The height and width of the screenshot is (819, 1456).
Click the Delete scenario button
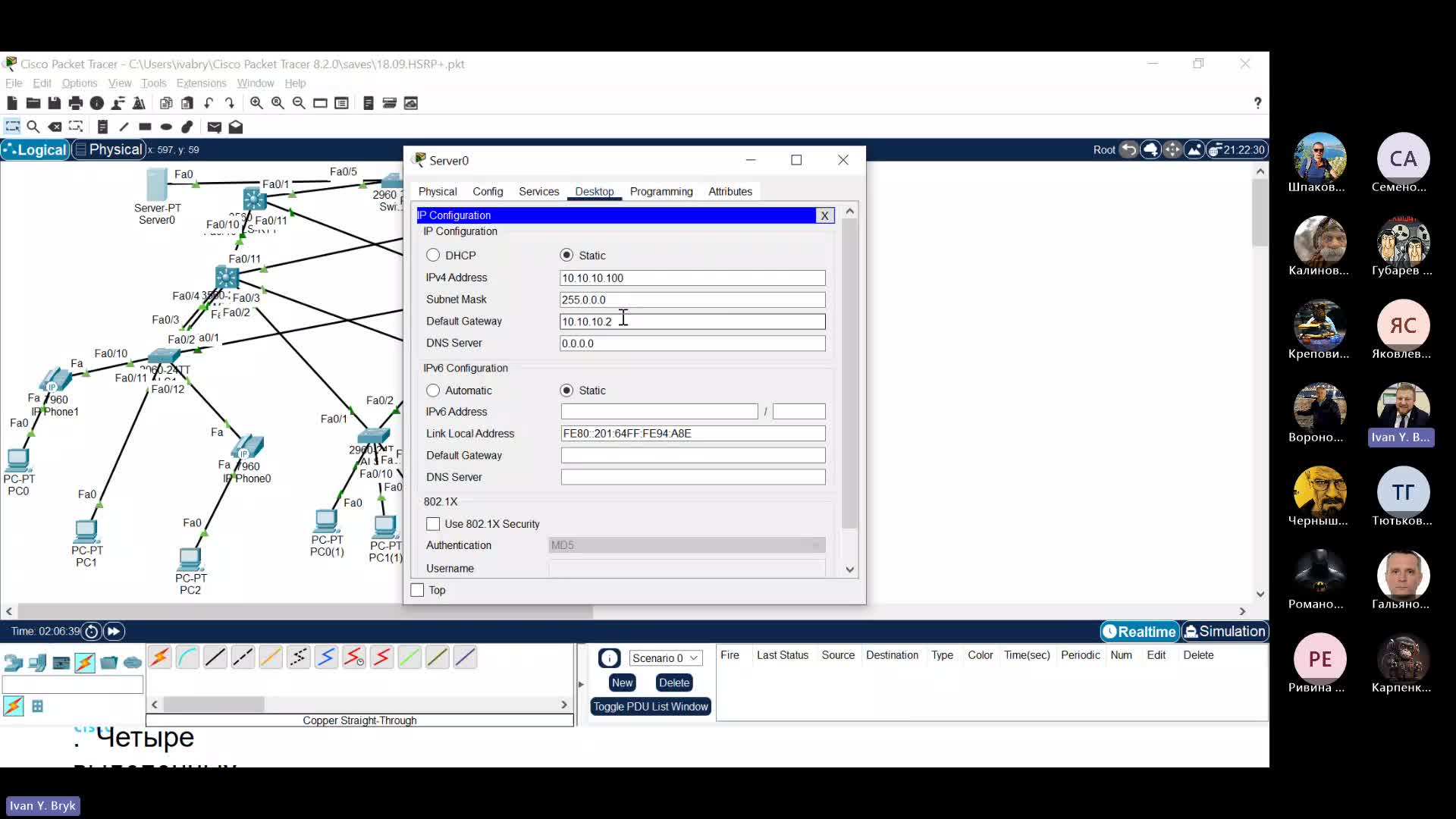click(x=674, y=682)
